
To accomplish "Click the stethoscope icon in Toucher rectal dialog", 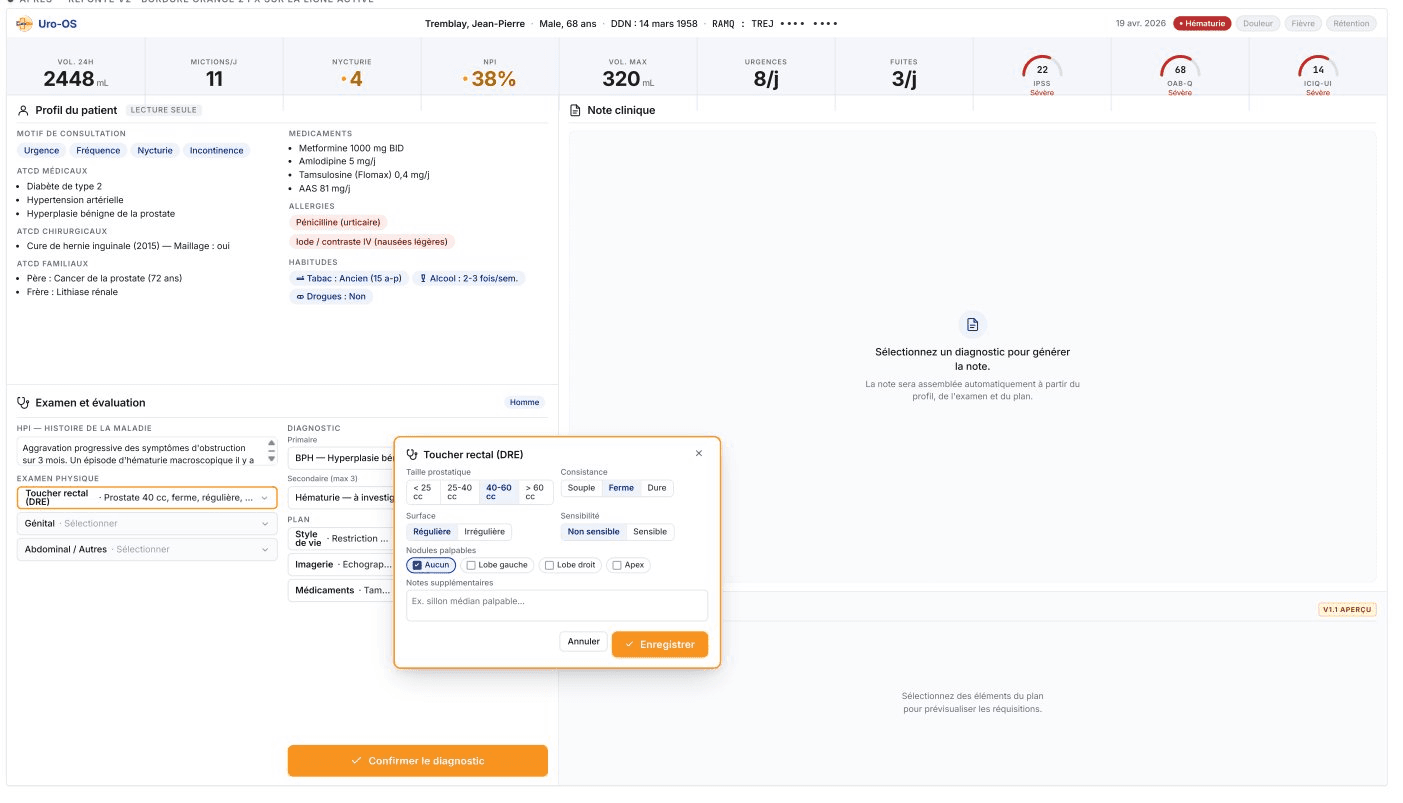I will [x=412, y=454].
